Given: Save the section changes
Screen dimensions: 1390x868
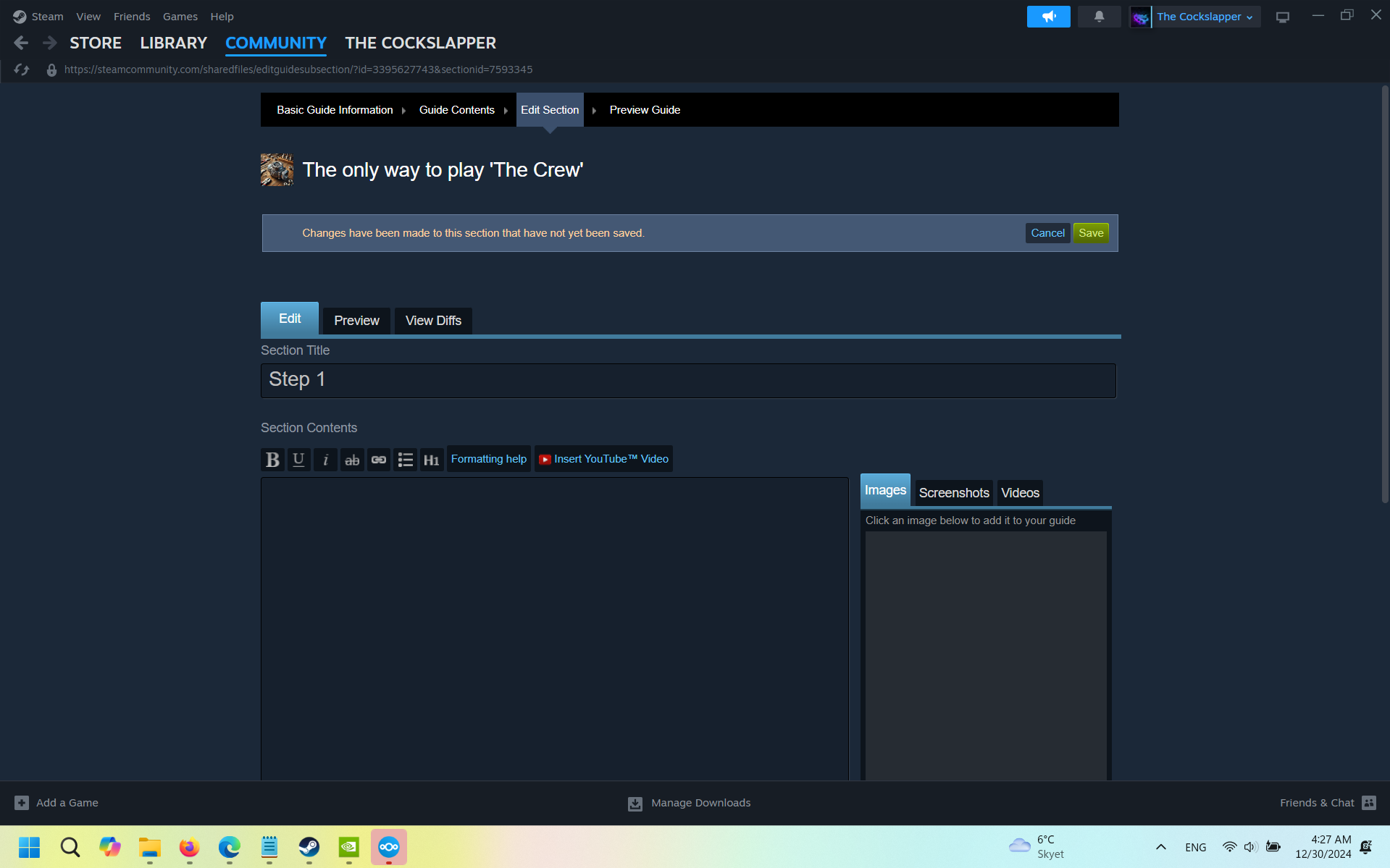Looking at the screenshot, I should coord(1091,233).
